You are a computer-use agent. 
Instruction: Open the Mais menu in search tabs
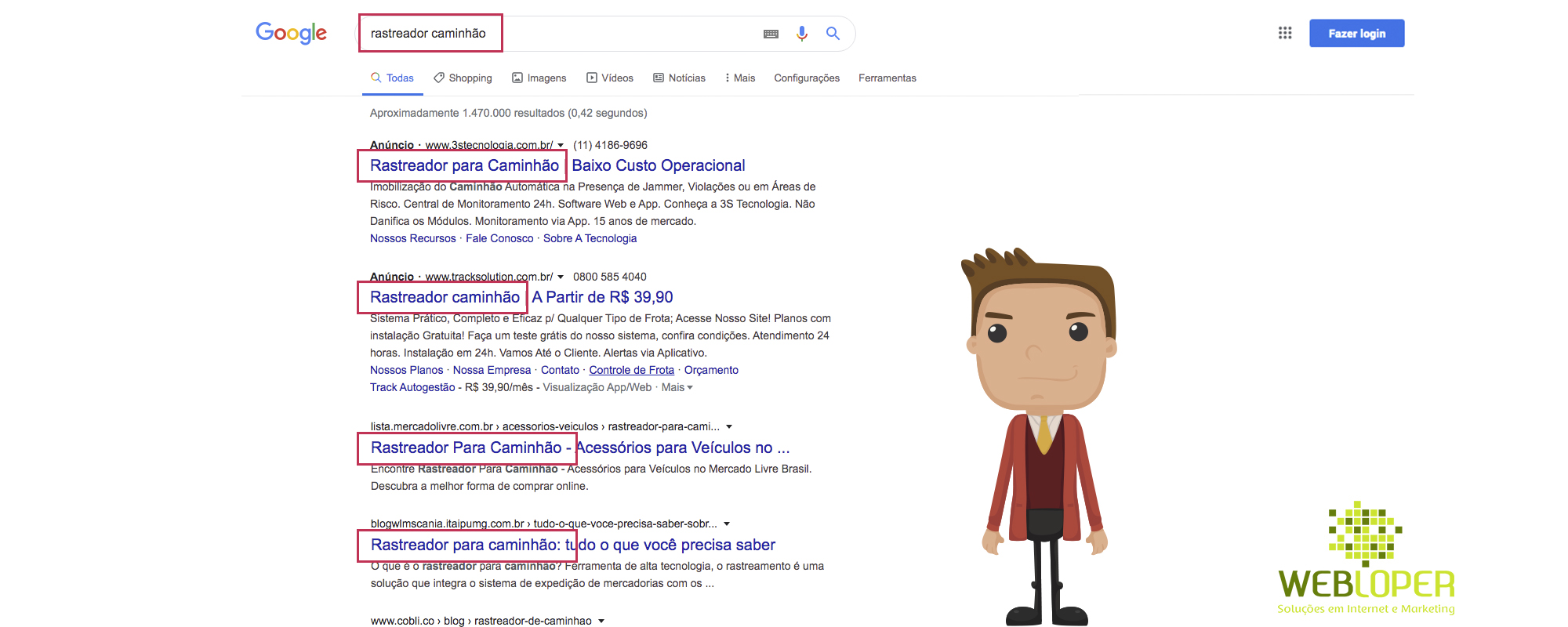[x=740, y=78]
